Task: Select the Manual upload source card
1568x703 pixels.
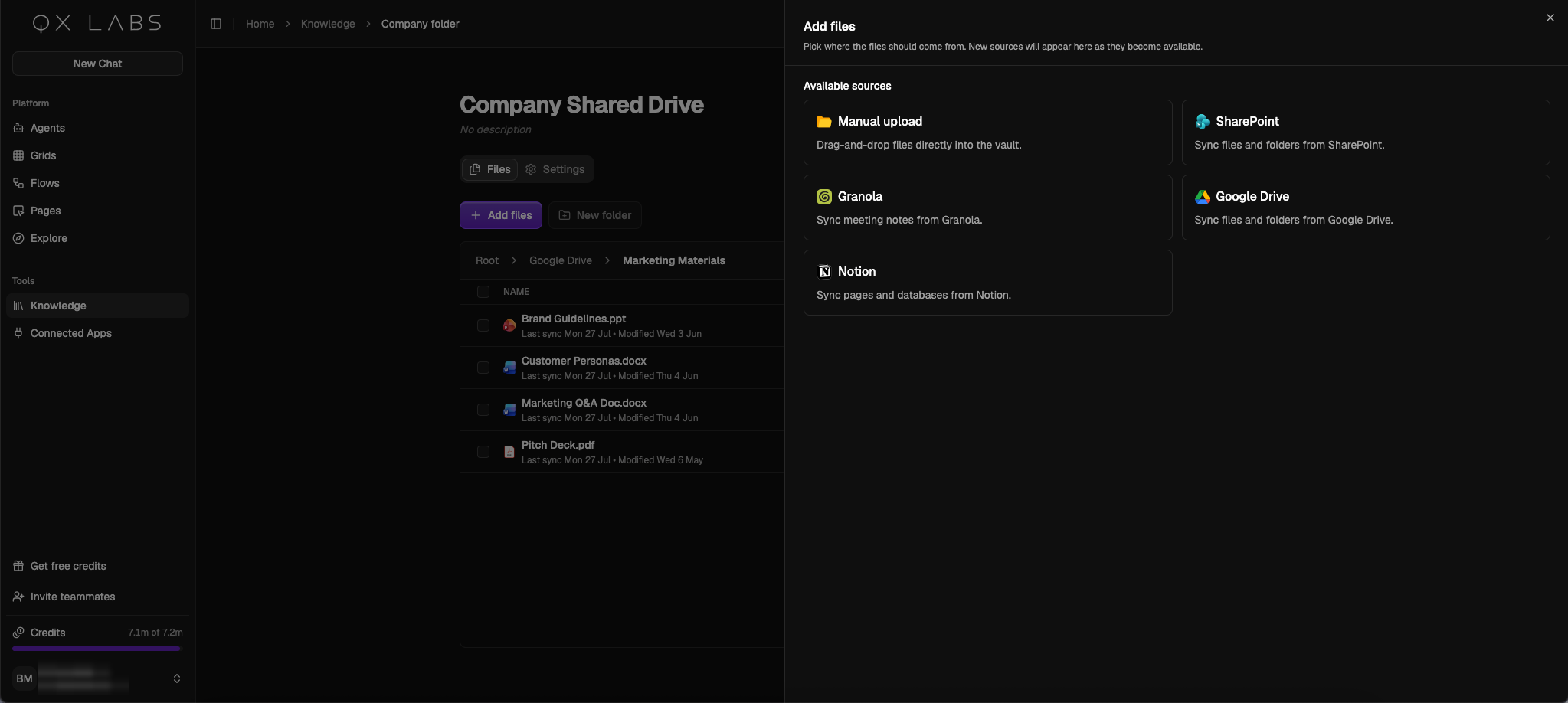Action: pos(987,132)
